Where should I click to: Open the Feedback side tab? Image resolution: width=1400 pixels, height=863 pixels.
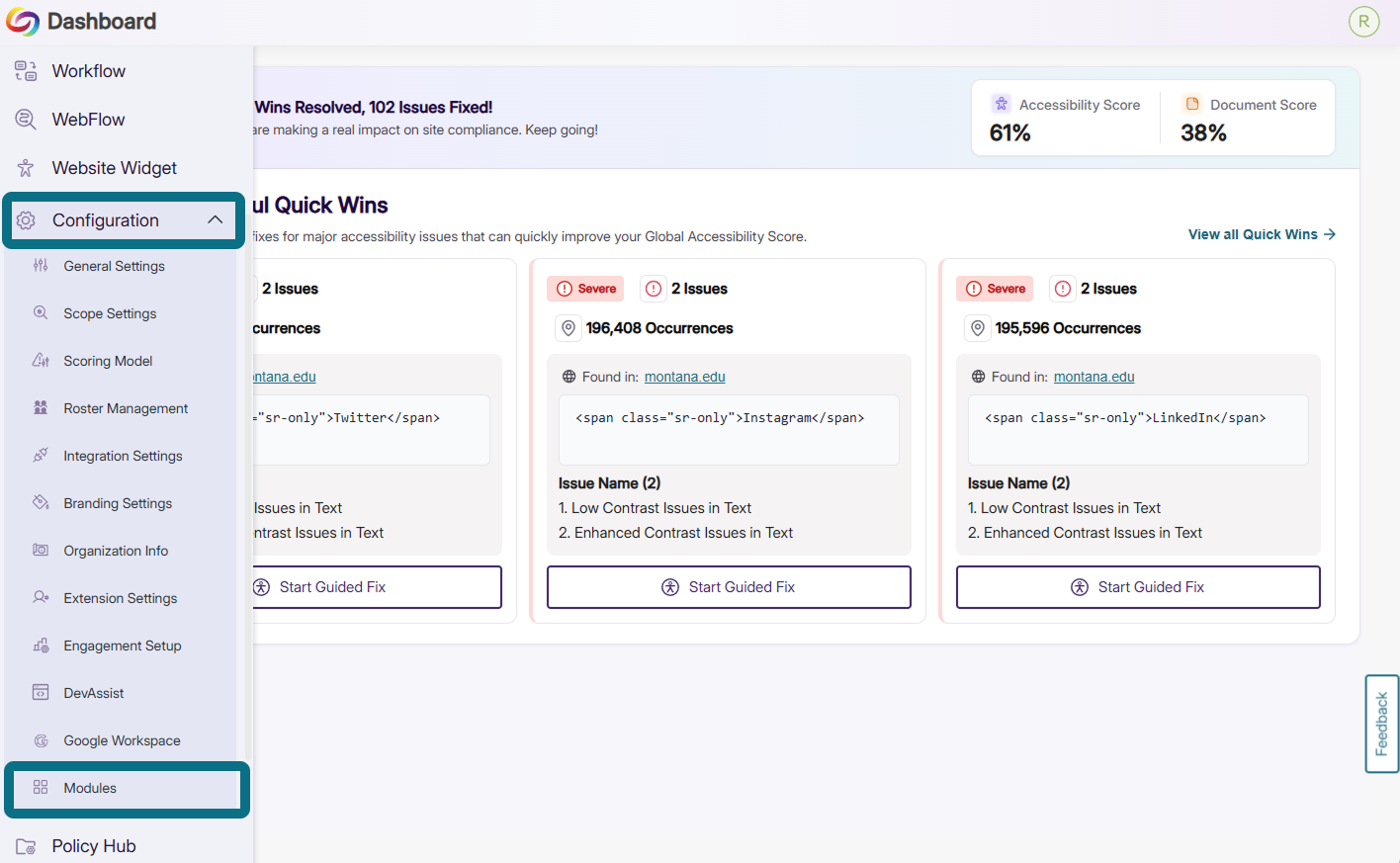tap(1381, 724)
